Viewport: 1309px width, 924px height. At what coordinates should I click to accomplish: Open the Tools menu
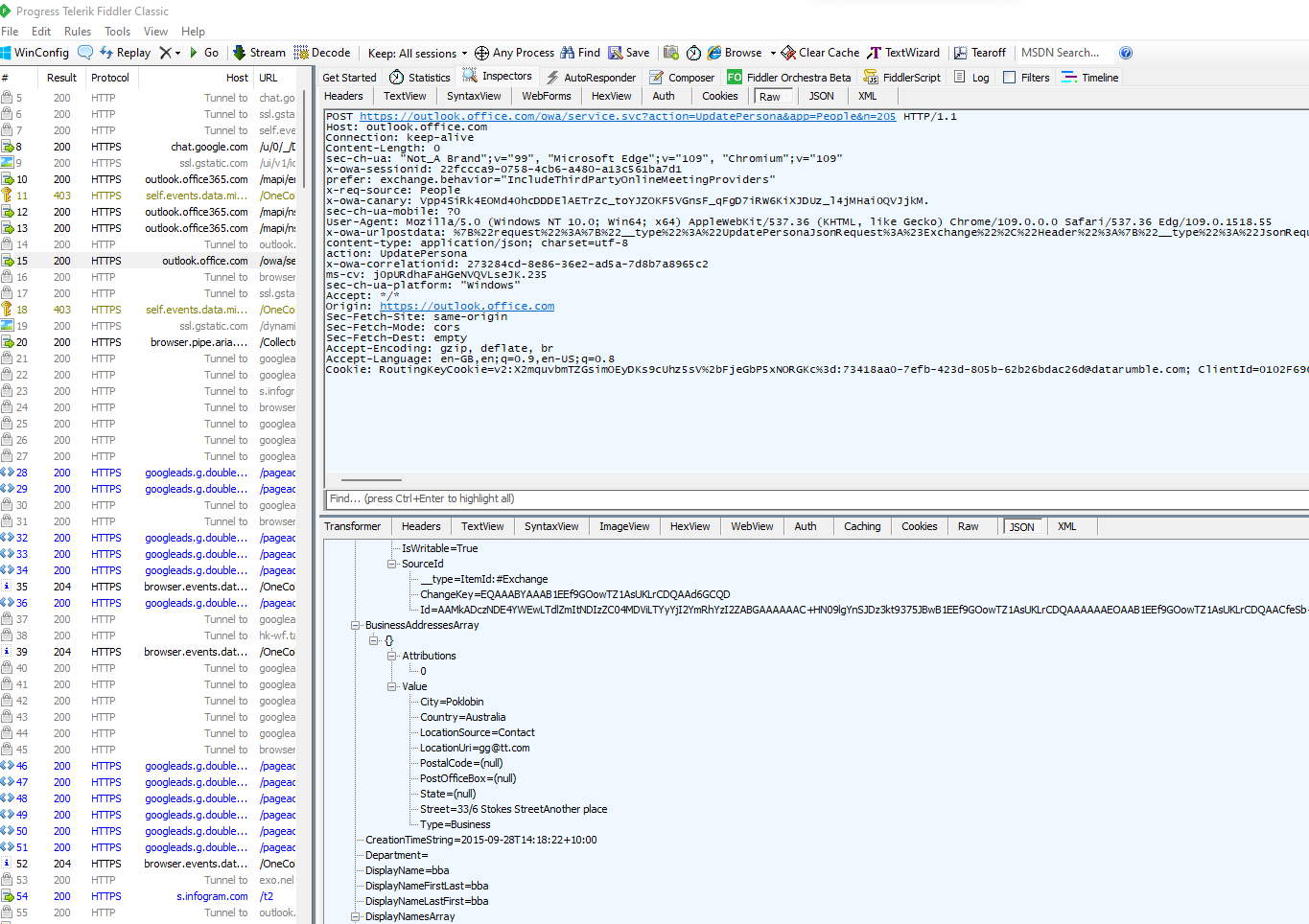(118, 32)
